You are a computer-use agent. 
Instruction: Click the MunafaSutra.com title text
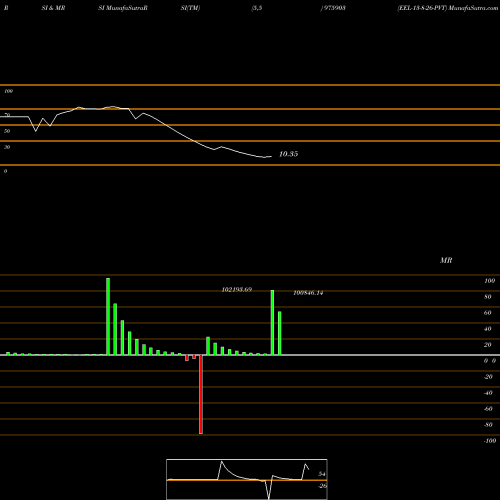(473, 8)
